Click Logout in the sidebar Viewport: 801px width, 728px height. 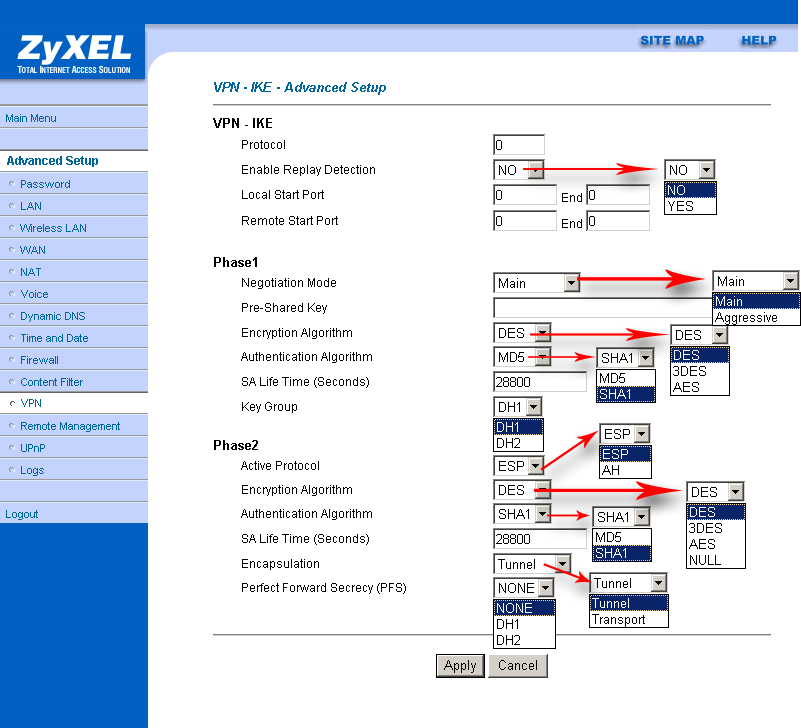[x=21, y=514]
